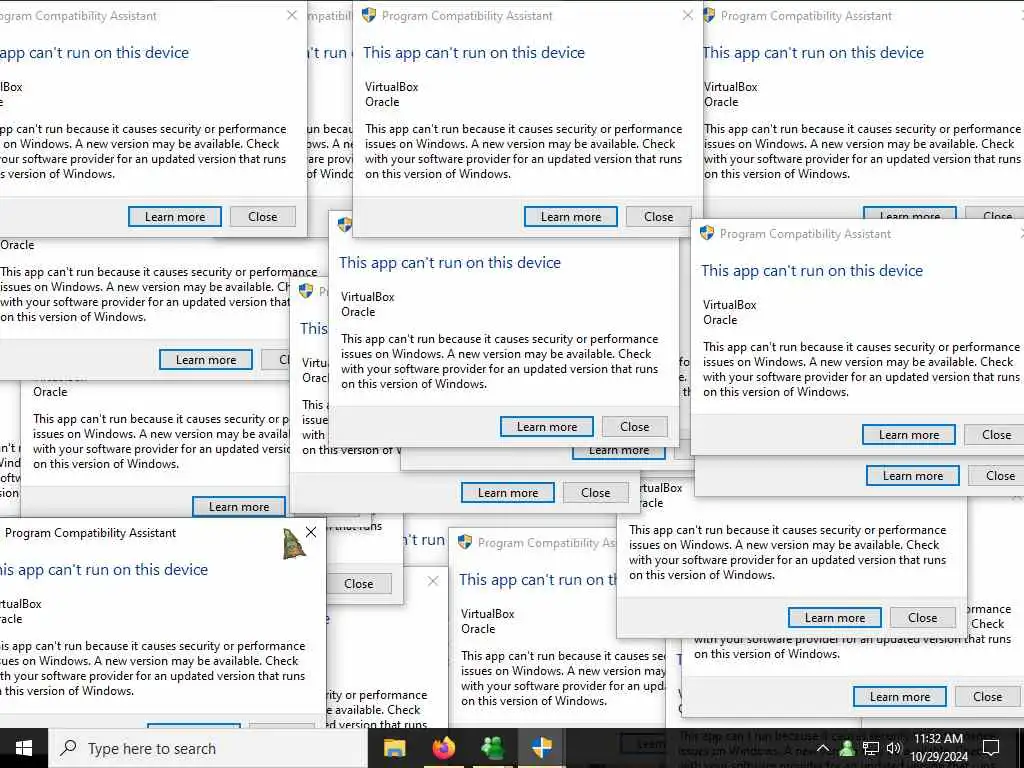Click Learn more in the top-center dialog
1024x768 pixels.
click(571, 217)
